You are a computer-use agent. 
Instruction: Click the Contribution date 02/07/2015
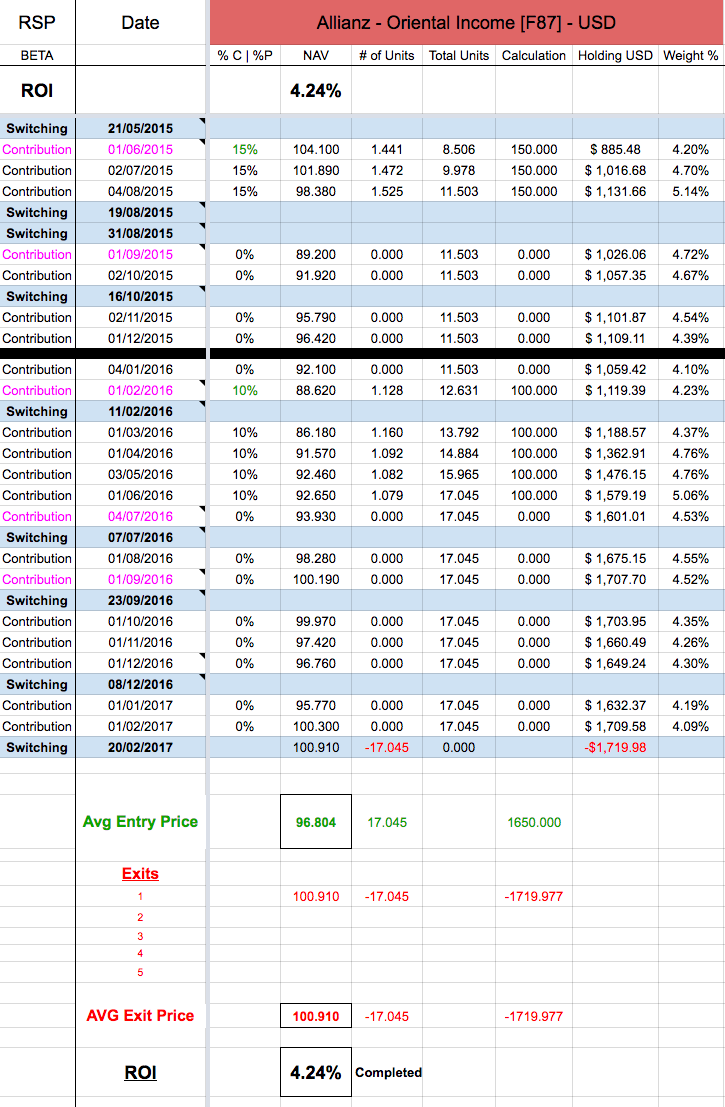[x=140, y=171]
